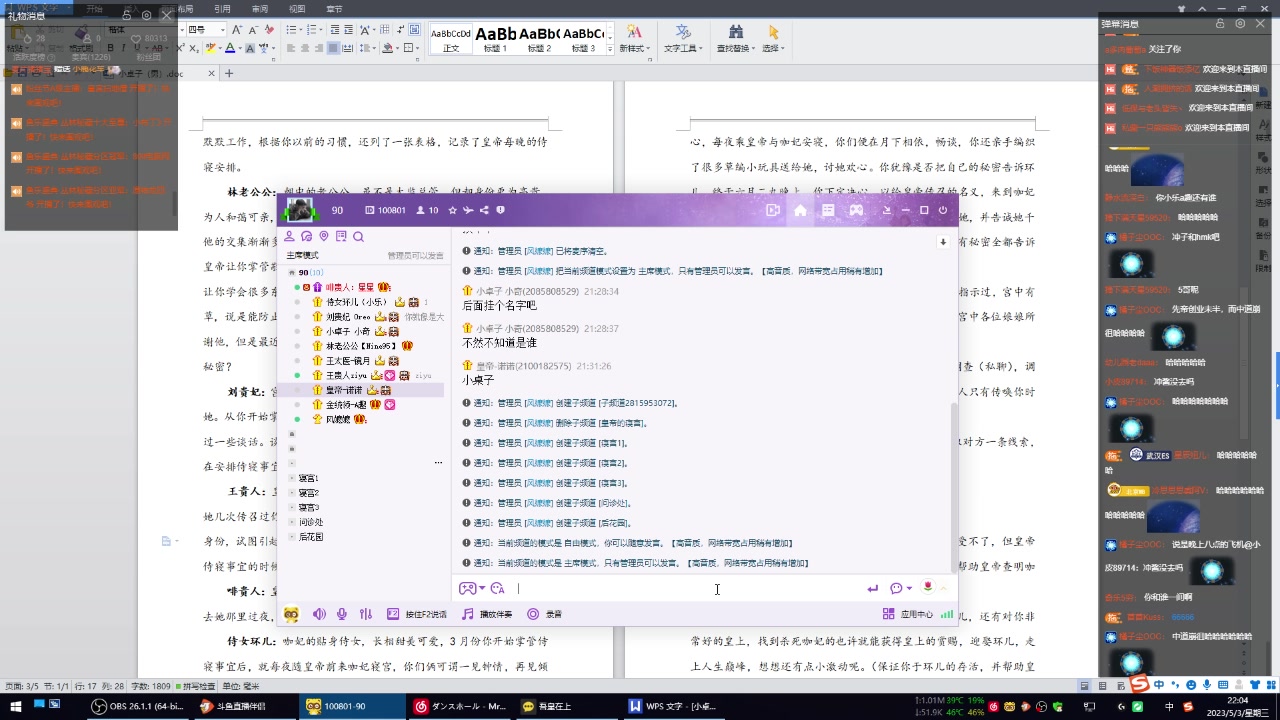Click the location pin icon above the channel tree
Image resolution: width=1280 pixels, height=720 pixels.
[324, 236]
